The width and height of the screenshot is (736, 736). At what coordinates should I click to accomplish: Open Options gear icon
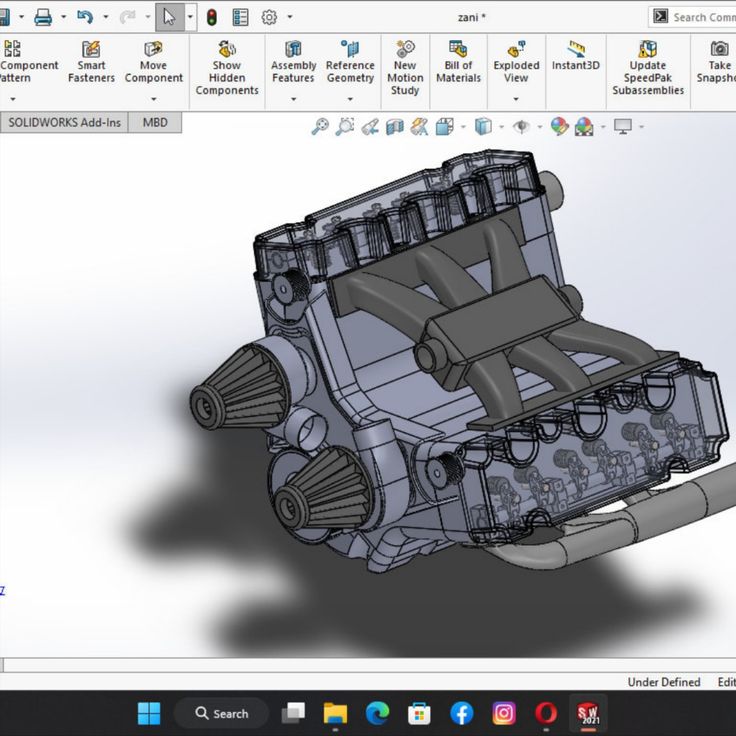(x=269, y=17)
